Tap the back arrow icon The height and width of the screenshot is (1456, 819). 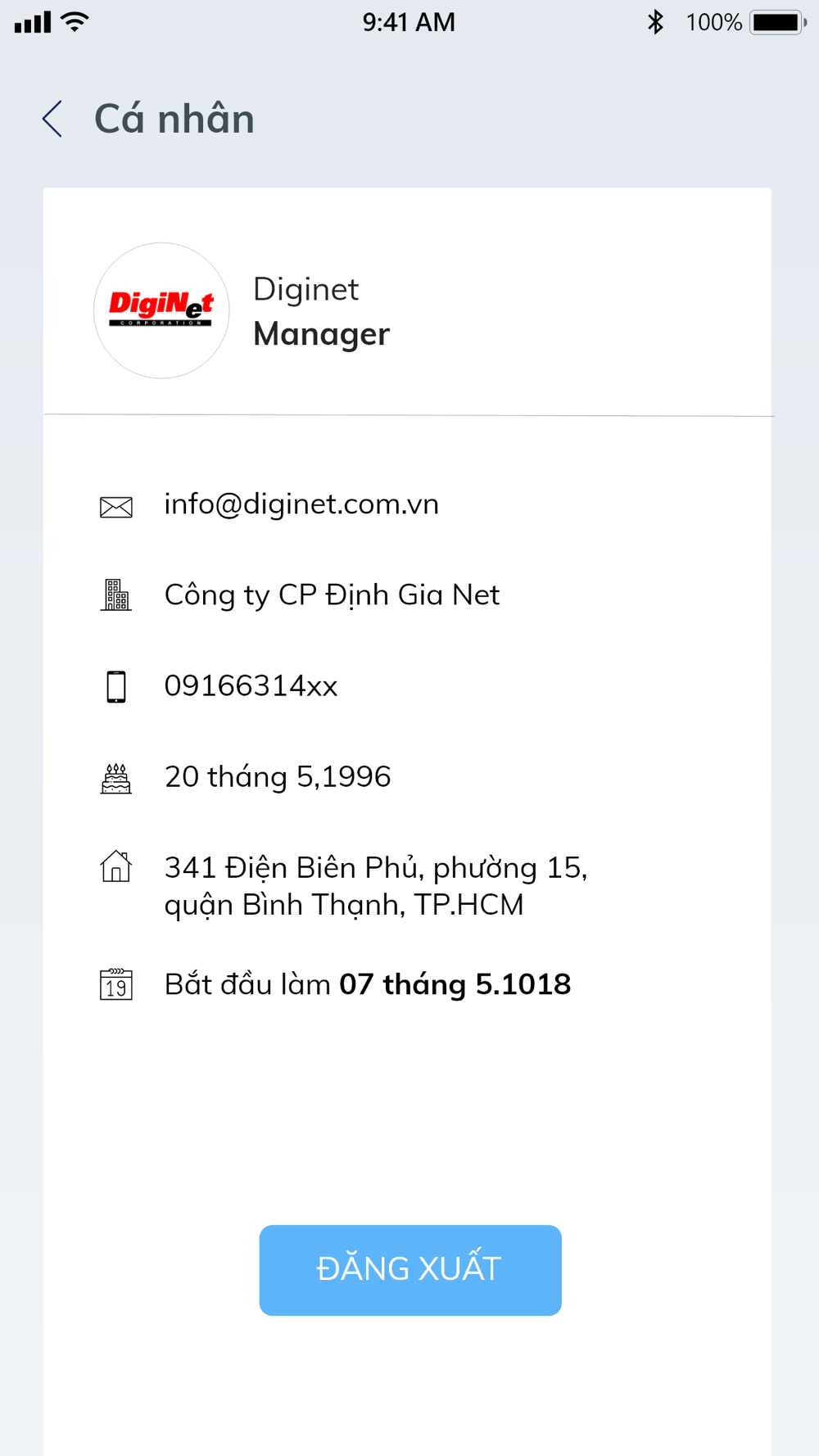[x=52, y=120]
